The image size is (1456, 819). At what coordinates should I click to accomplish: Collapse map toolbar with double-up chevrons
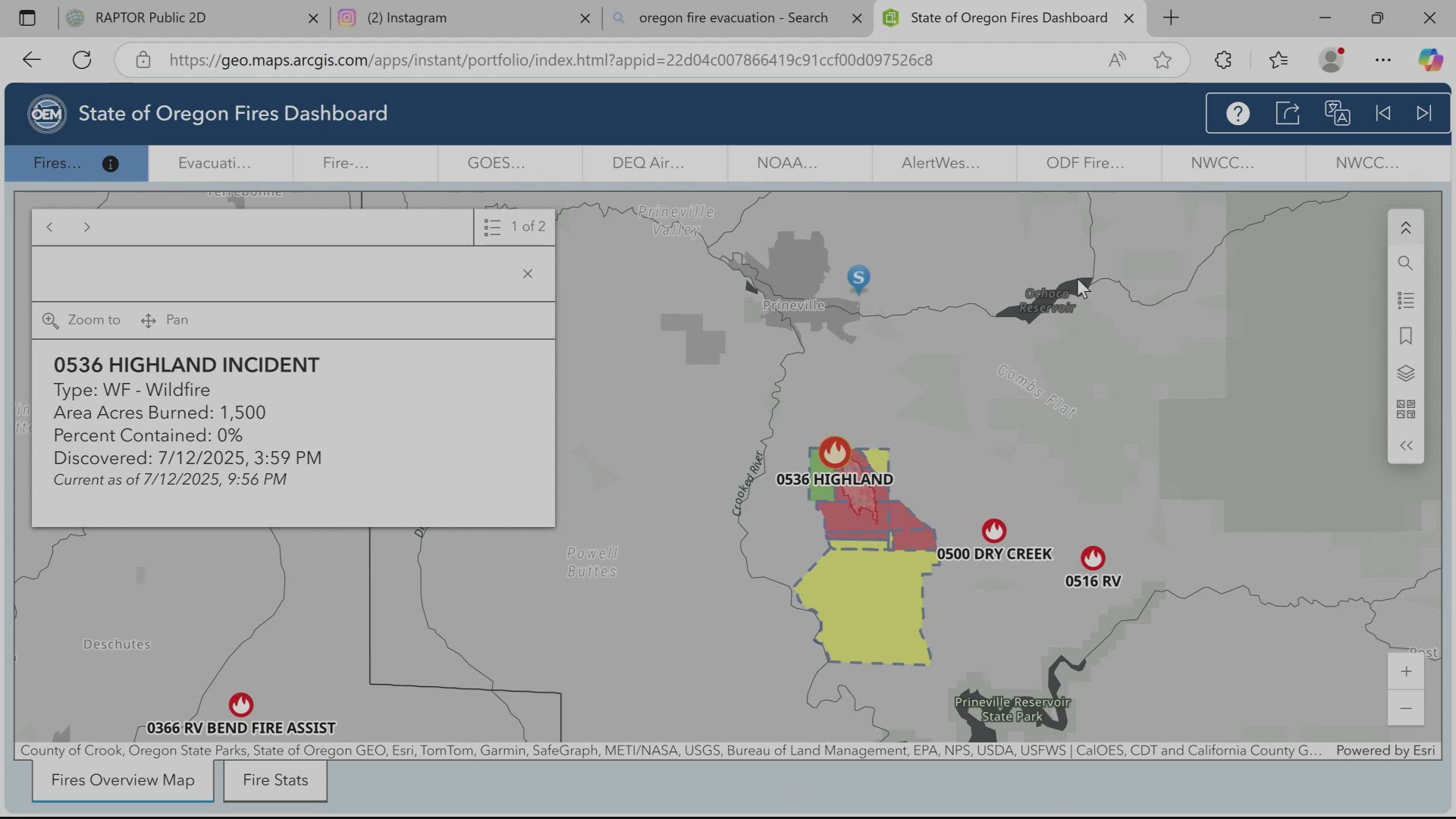pyautogui.click(x=1405, y=227)
